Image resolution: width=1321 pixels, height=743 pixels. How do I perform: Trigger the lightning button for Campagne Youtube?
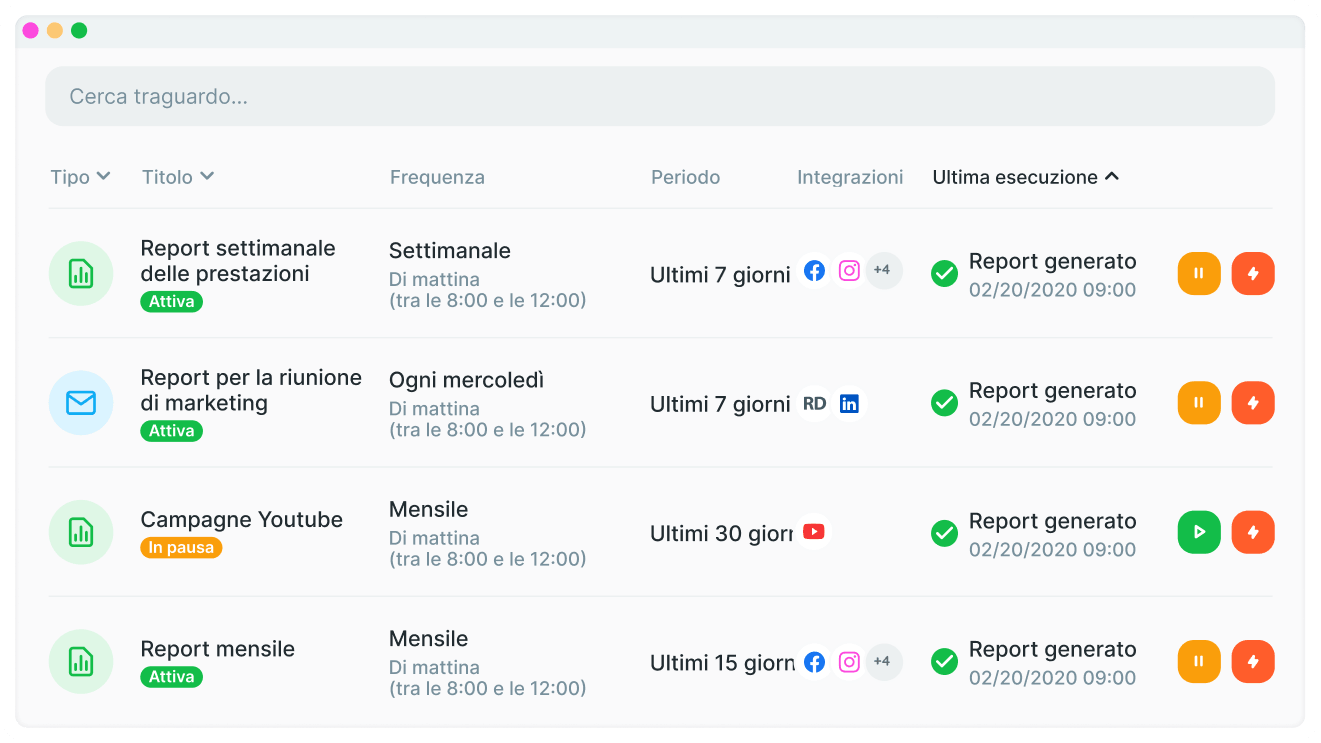[x=1253, y=532]
